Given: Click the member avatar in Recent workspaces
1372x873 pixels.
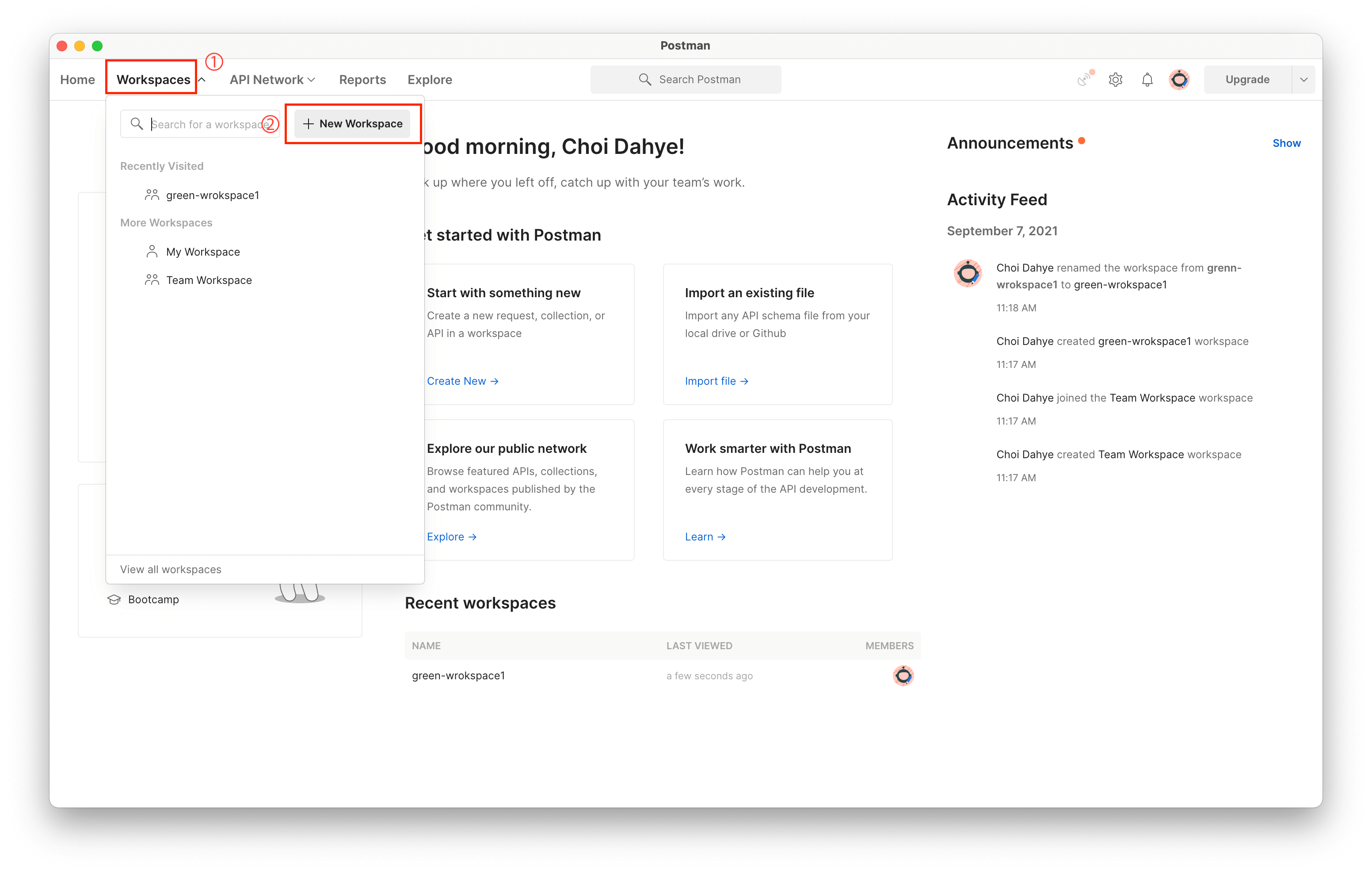Looking at the screenshot, I should [x=903, y=675].
